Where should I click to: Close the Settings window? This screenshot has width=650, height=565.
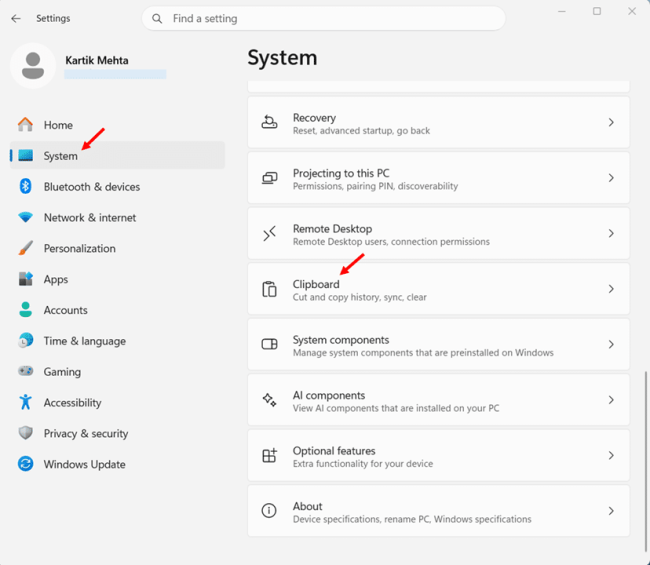pos(632,11)
